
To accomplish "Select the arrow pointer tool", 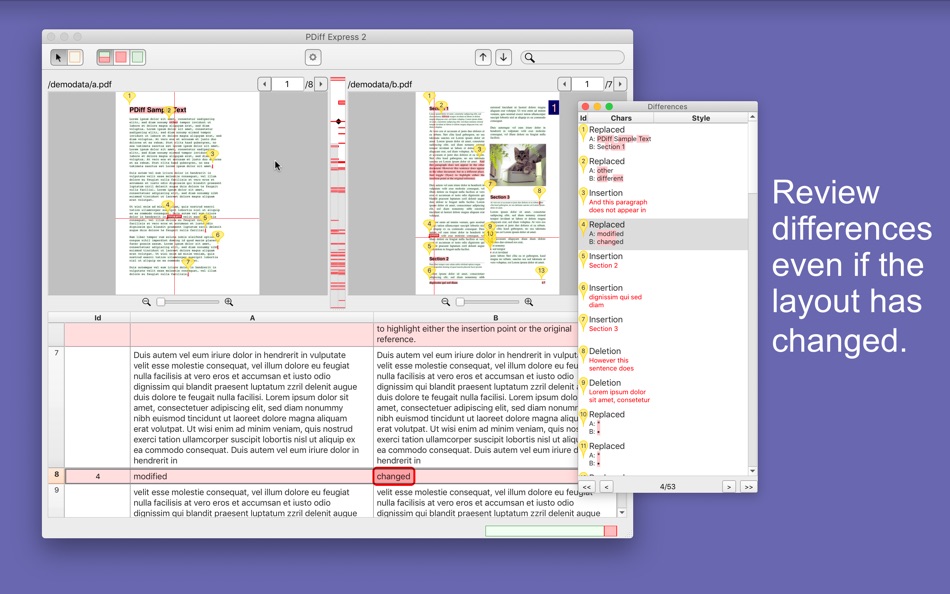I will click(58, 58).
